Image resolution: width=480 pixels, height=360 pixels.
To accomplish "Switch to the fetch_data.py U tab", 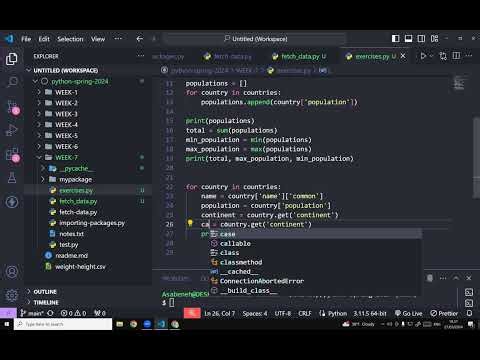I will 299,56.
